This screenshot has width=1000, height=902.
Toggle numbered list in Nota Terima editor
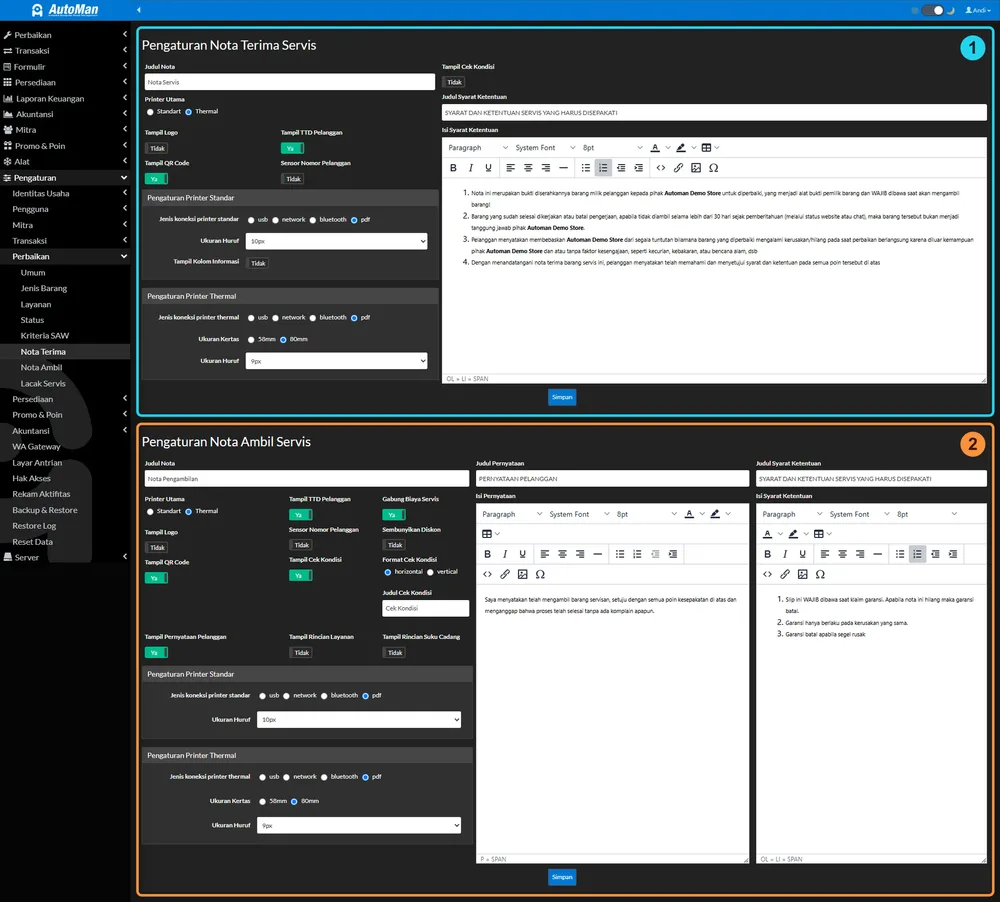click(x=603, y=168)
